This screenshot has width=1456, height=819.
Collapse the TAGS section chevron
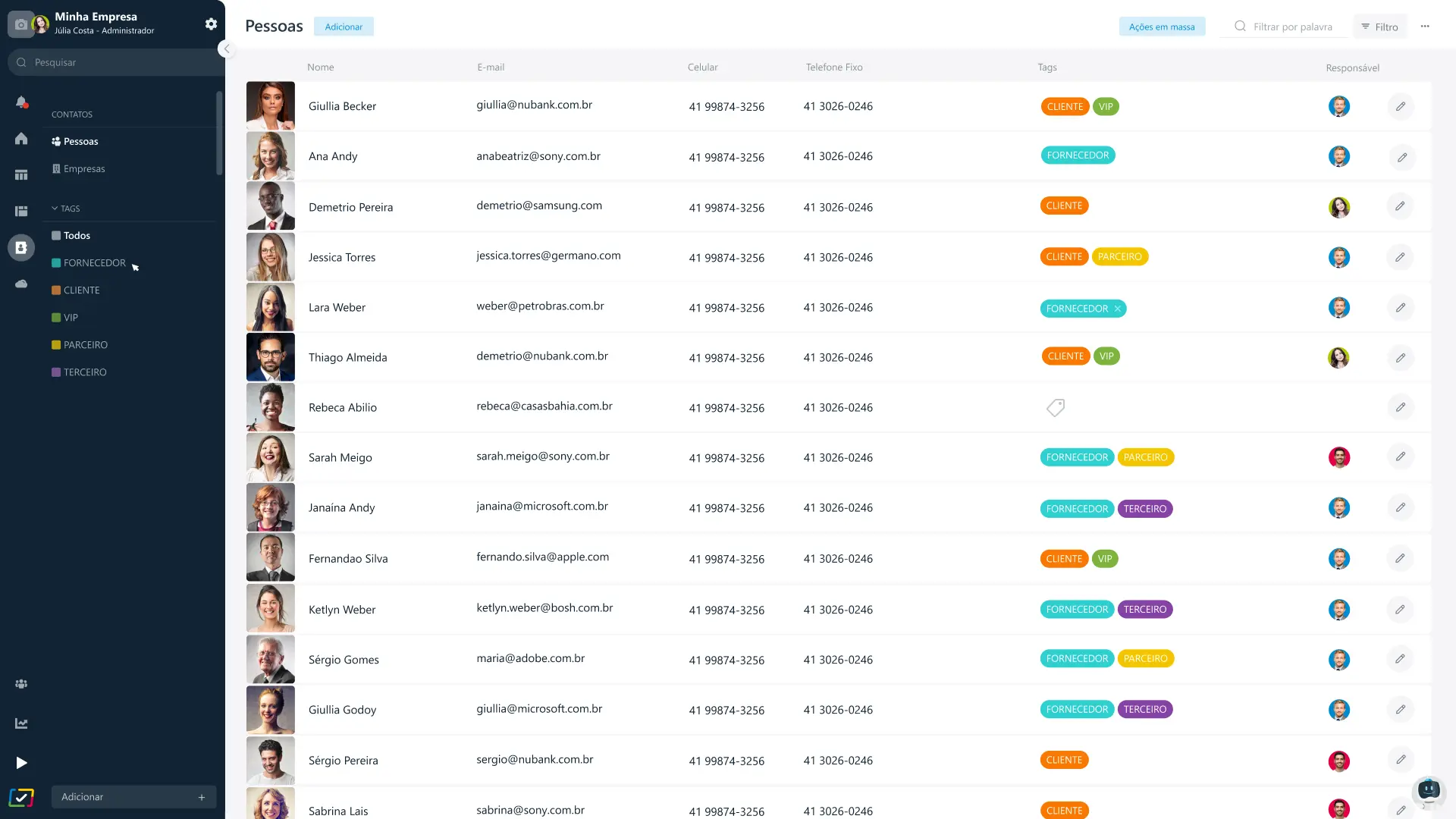(x=55, y=209)
